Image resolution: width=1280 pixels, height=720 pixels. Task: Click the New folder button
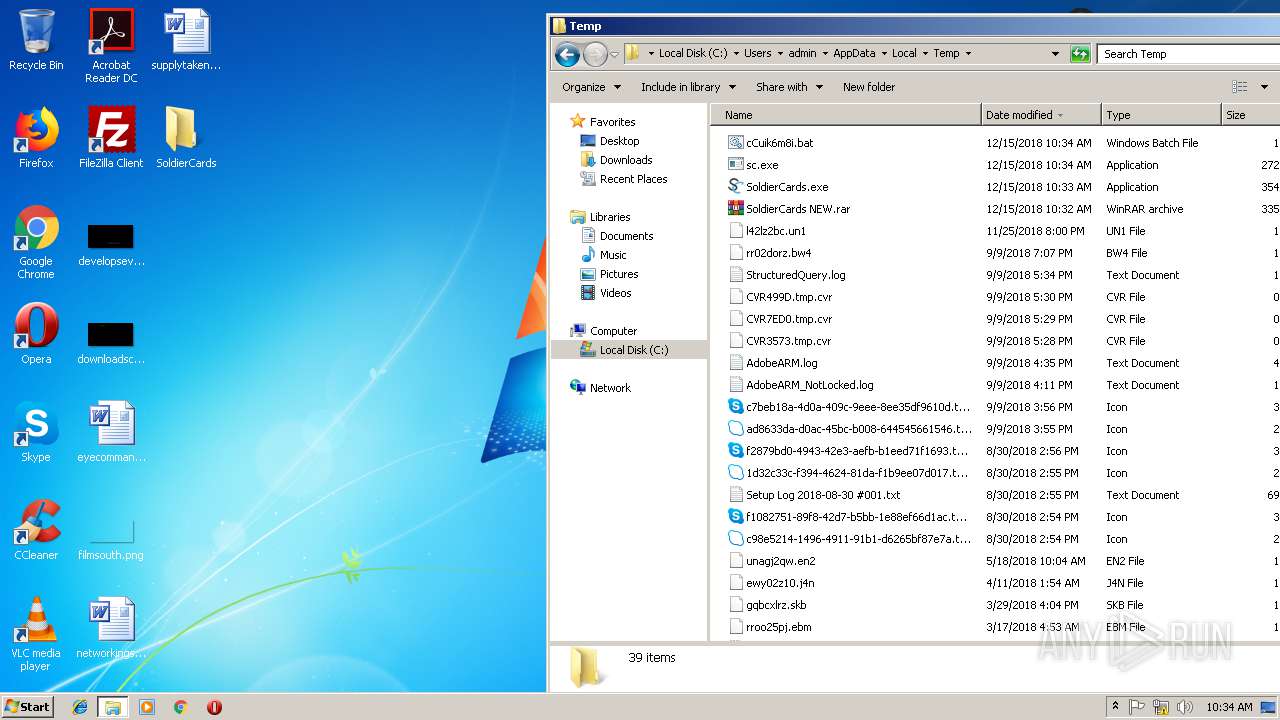[x=869, y=87]
